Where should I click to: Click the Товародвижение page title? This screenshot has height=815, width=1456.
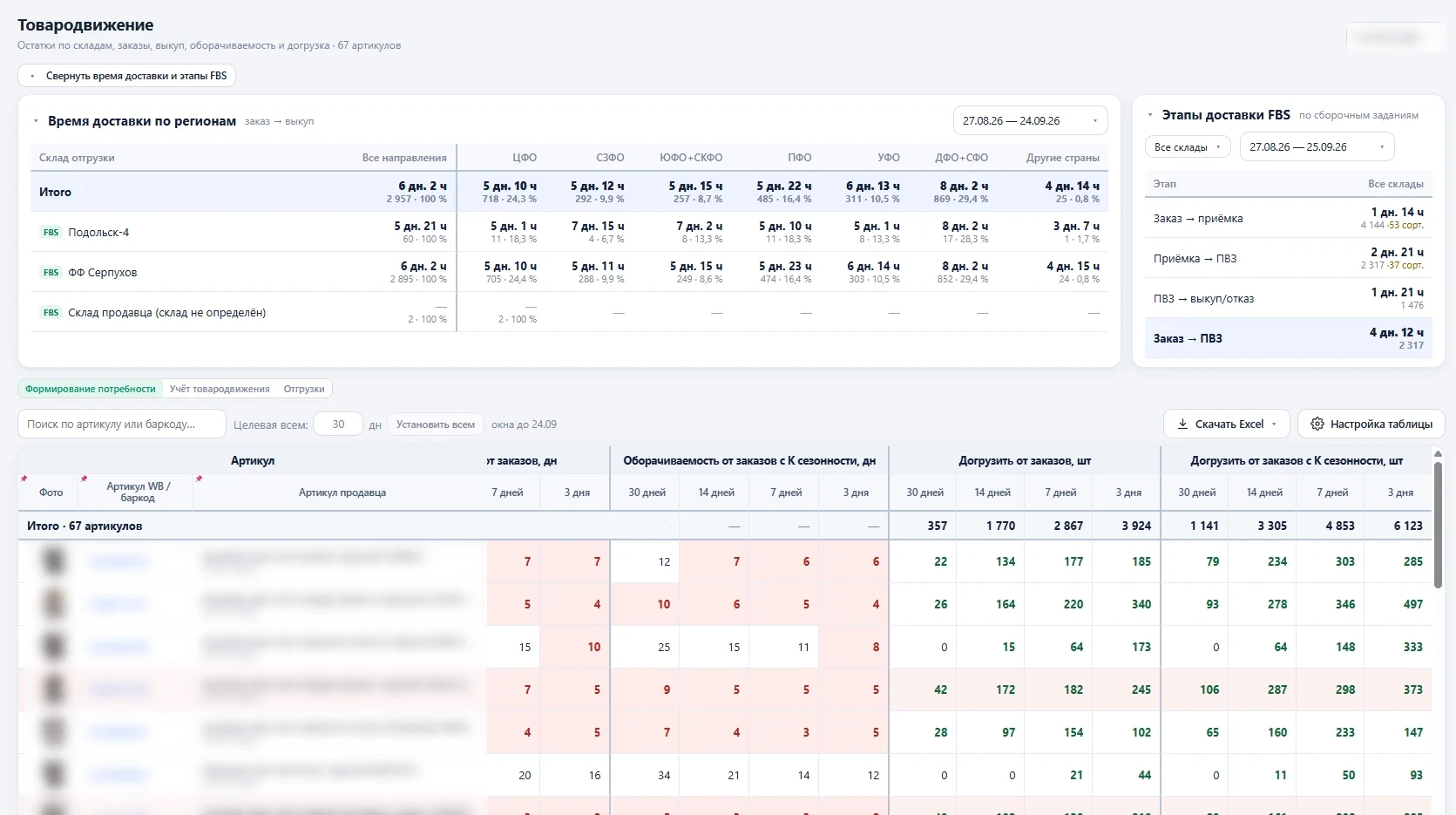pyautogui.click(x=85, y=25)
